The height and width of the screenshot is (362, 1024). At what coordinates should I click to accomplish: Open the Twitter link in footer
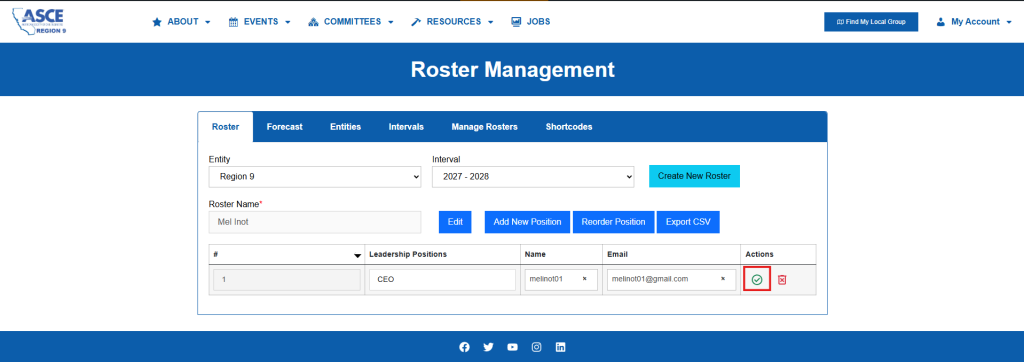pos(488,347)
